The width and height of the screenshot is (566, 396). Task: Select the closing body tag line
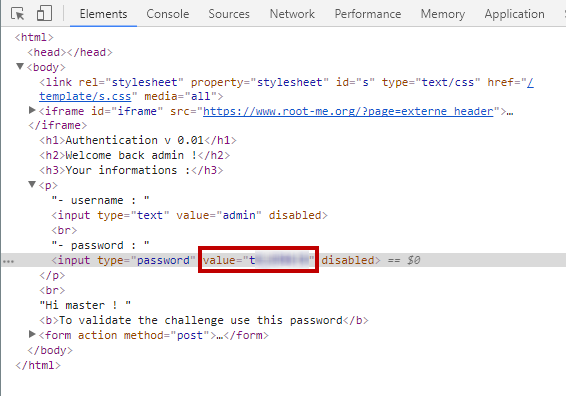pyautogui.click(x=50, y=350)
